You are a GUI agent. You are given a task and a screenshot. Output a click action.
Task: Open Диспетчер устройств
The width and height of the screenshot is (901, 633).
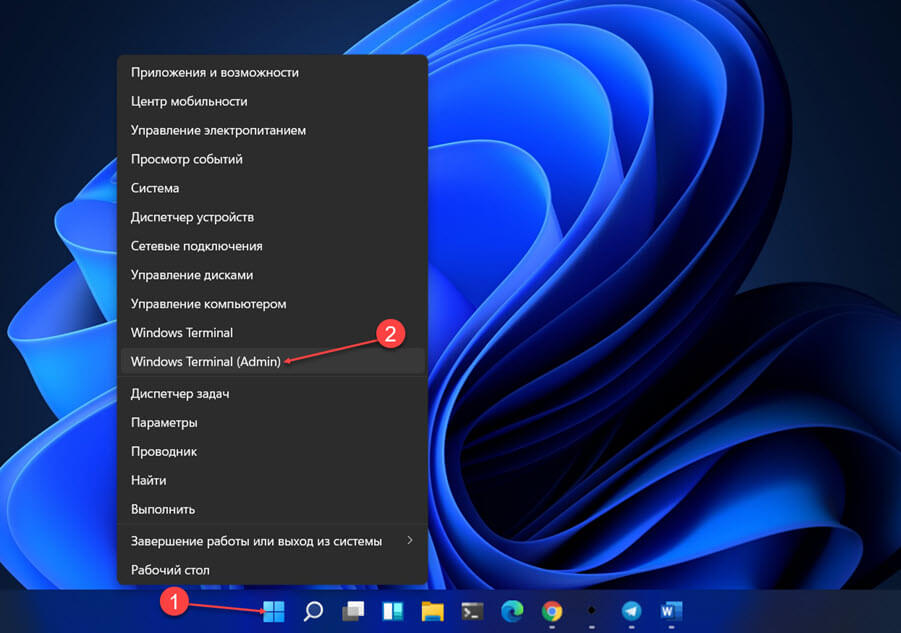pos(272,217)
